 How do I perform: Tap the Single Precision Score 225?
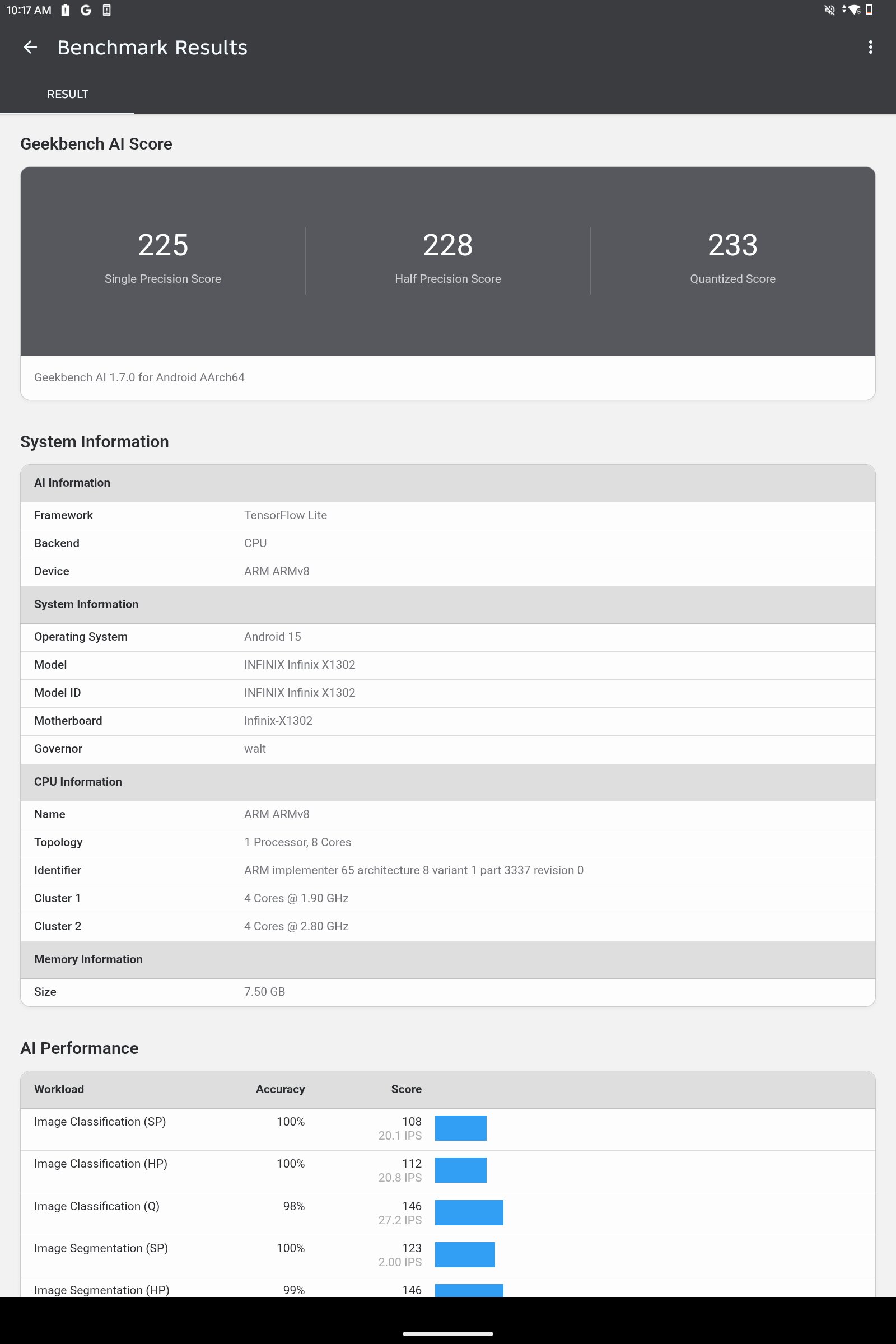(163, 246)
